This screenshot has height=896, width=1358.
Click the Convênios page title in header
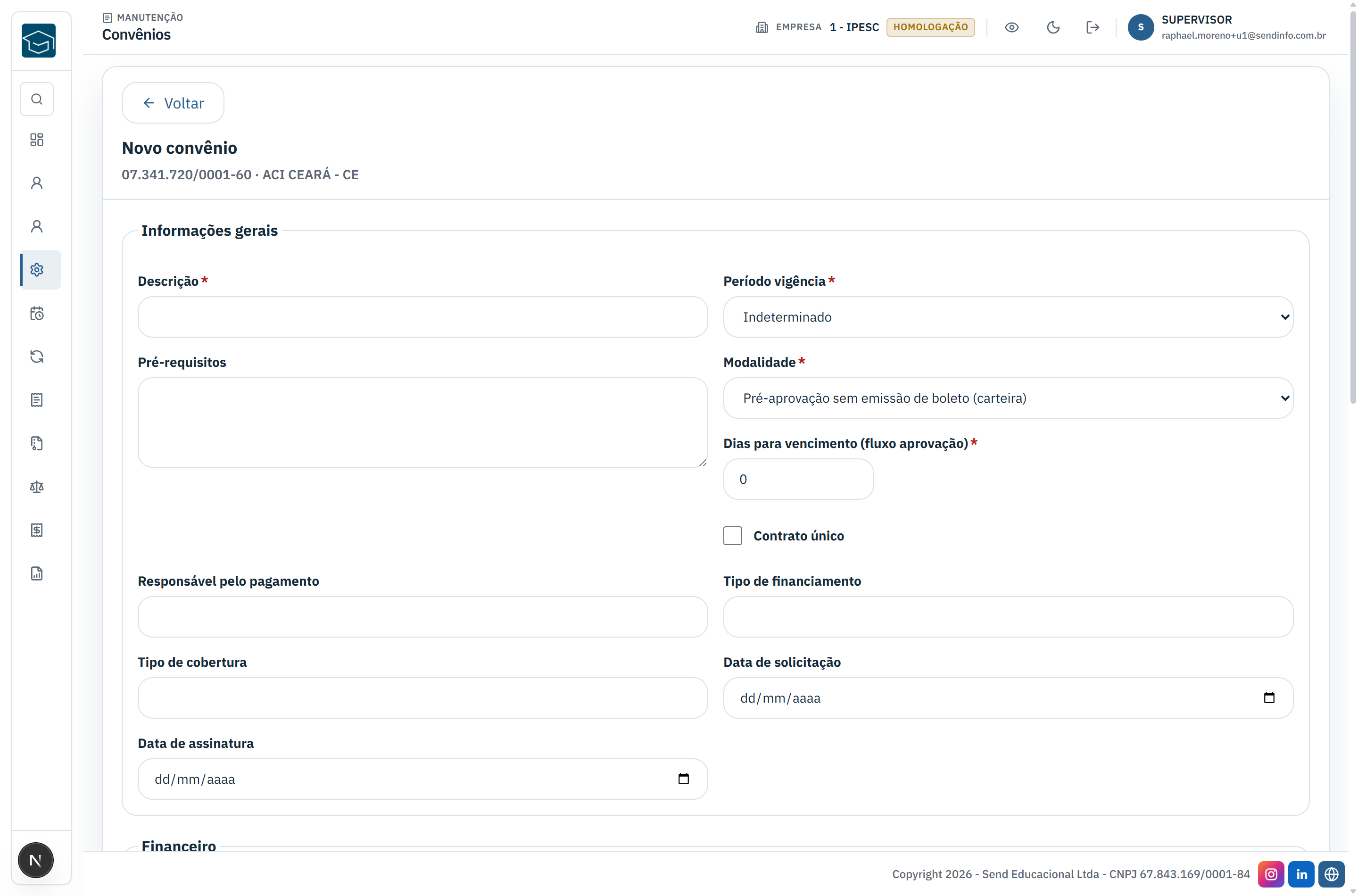point(137,35)
